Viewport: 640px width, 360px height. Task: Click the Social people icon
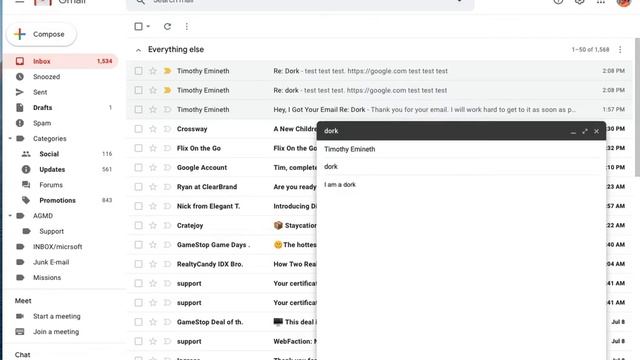[x=26, y=154]
